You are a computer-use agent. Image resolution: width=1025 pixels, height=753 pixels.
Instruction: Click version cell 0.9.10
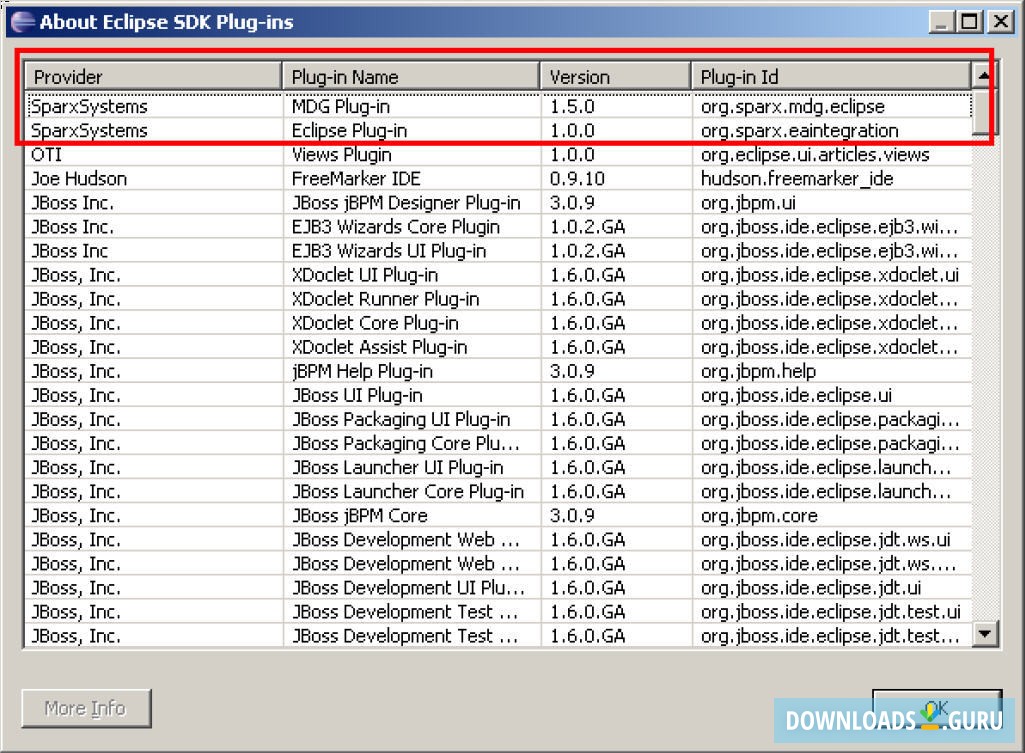click(x=577, y=178)
